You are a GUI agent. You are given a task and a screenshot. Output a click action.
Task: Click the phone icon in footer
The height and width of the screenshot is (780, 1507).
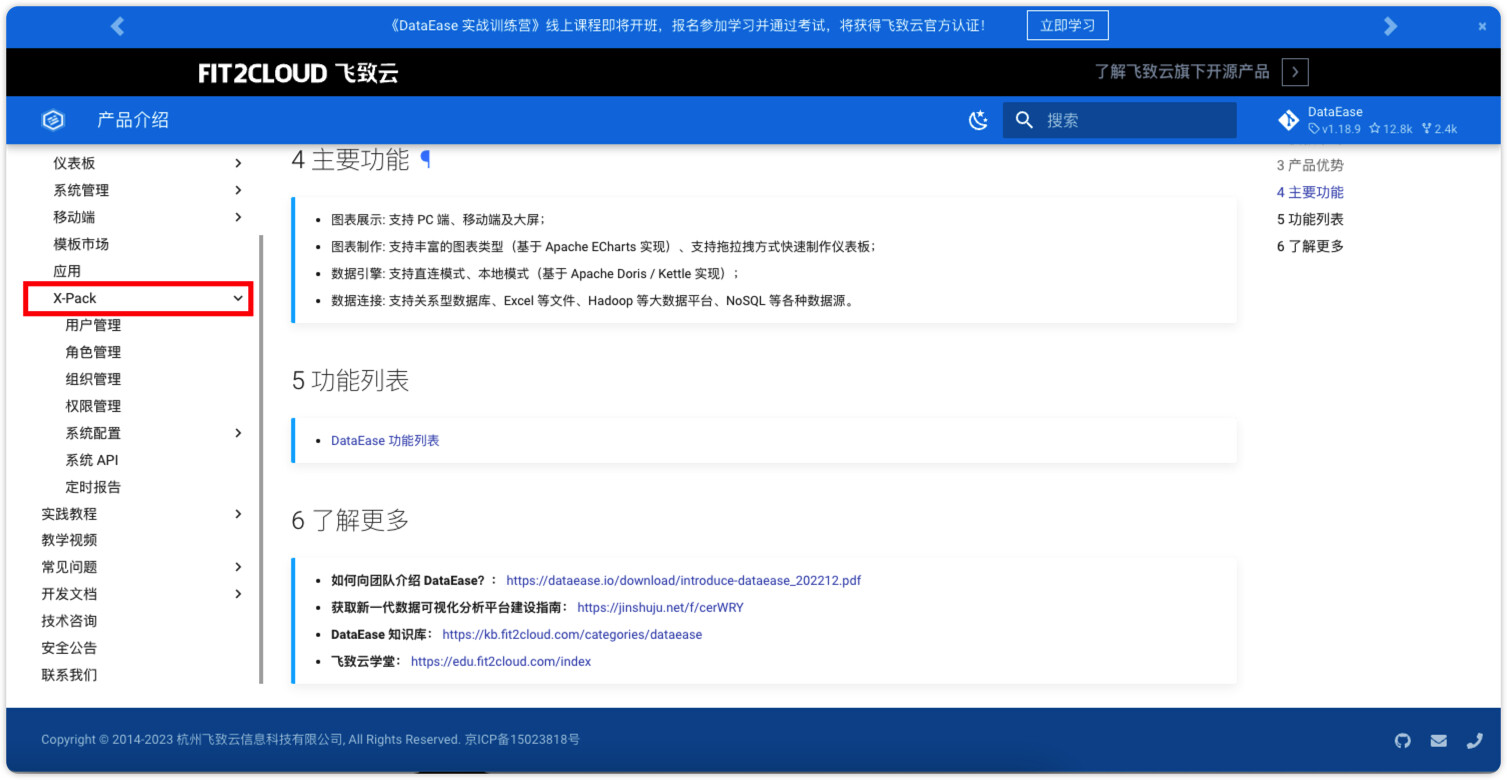pos(1474,741)
